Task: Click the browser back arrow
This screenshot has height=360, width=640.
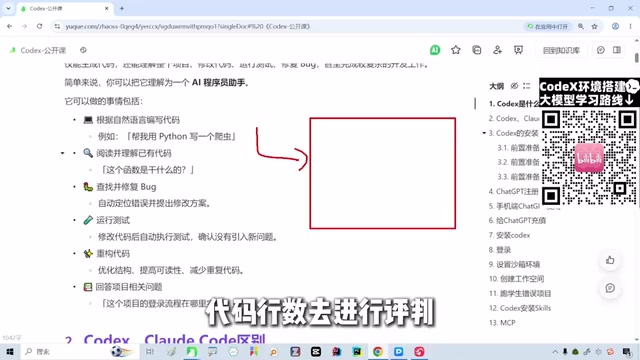Action: click(x=9, y=26)
